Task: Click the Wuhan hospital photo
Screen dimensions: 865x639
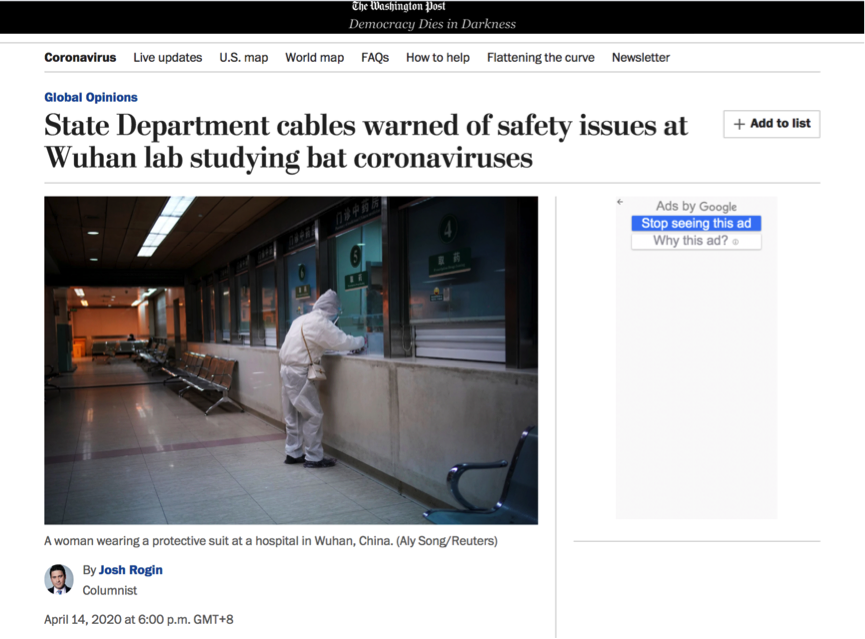Action: pyautogui.click(x=290, y=360)
